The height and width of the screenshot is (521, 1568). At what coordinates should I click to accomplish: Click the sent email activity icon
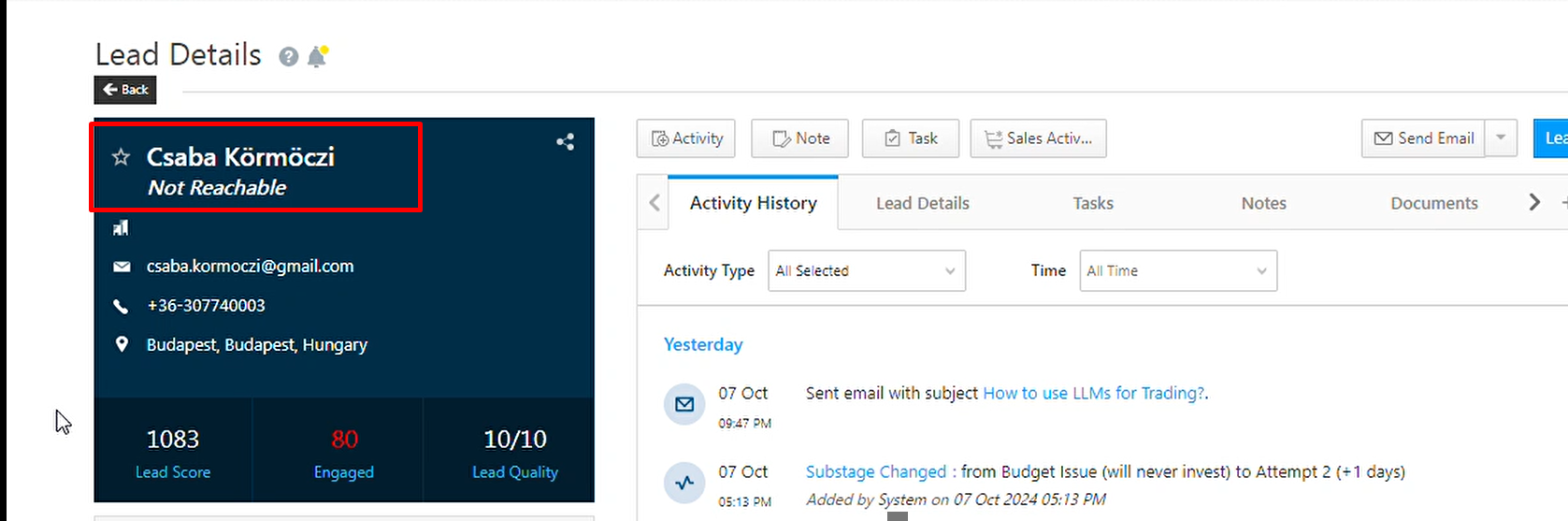pyautogui.click(x=684, y=404)
